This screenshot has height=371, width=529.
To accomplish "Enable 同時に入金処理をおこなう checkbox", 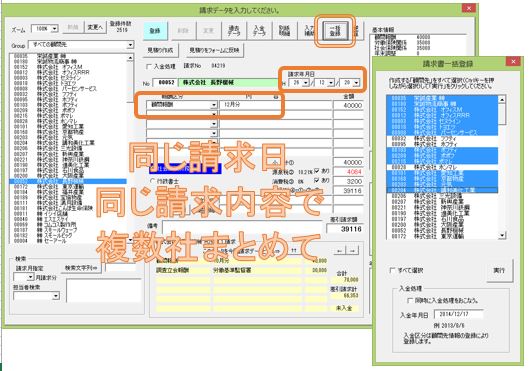I will coord(410,300).
